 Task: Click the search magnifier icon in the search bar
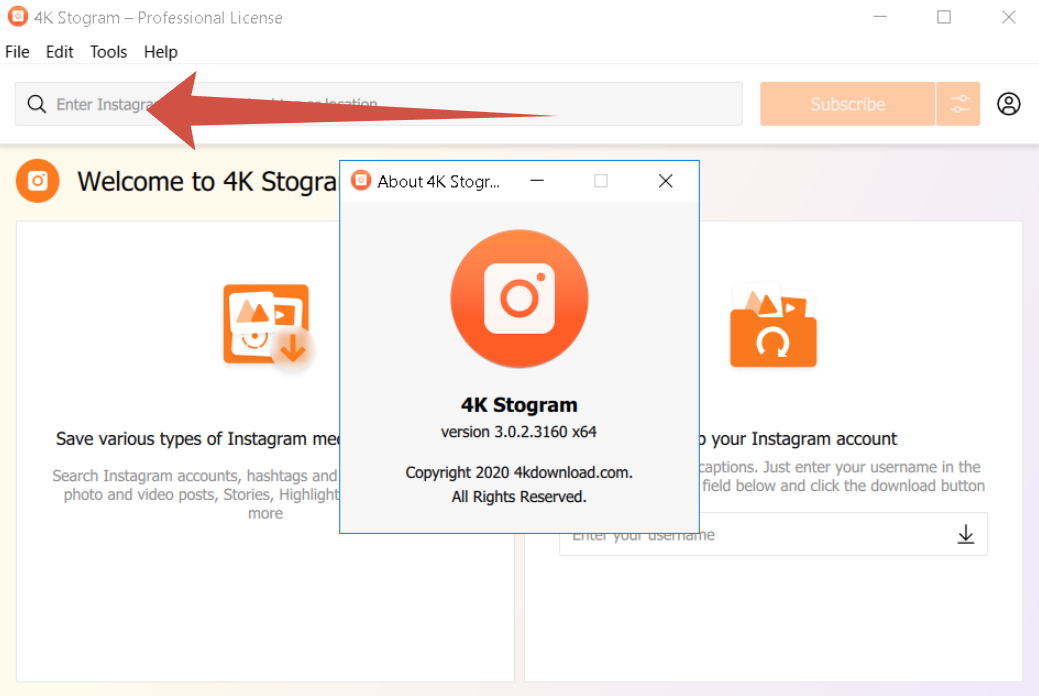[x=37, y=104]
